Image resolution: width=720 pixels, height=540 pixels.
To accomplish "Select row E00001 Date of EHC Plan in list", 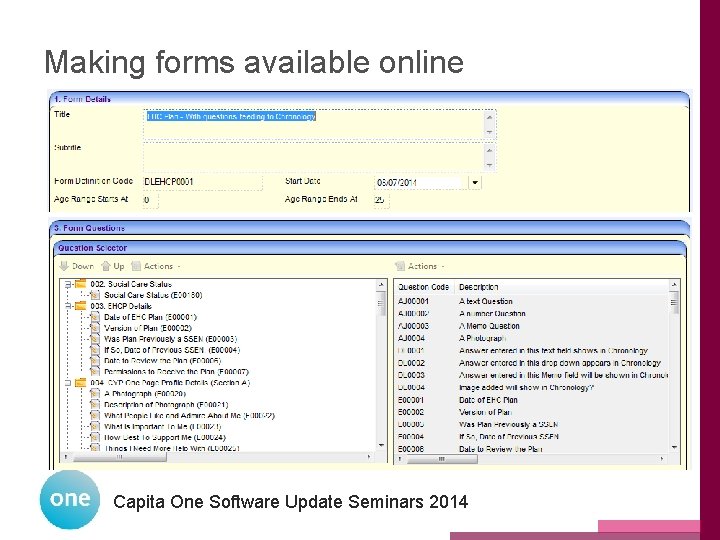I will tap(532, 400).
